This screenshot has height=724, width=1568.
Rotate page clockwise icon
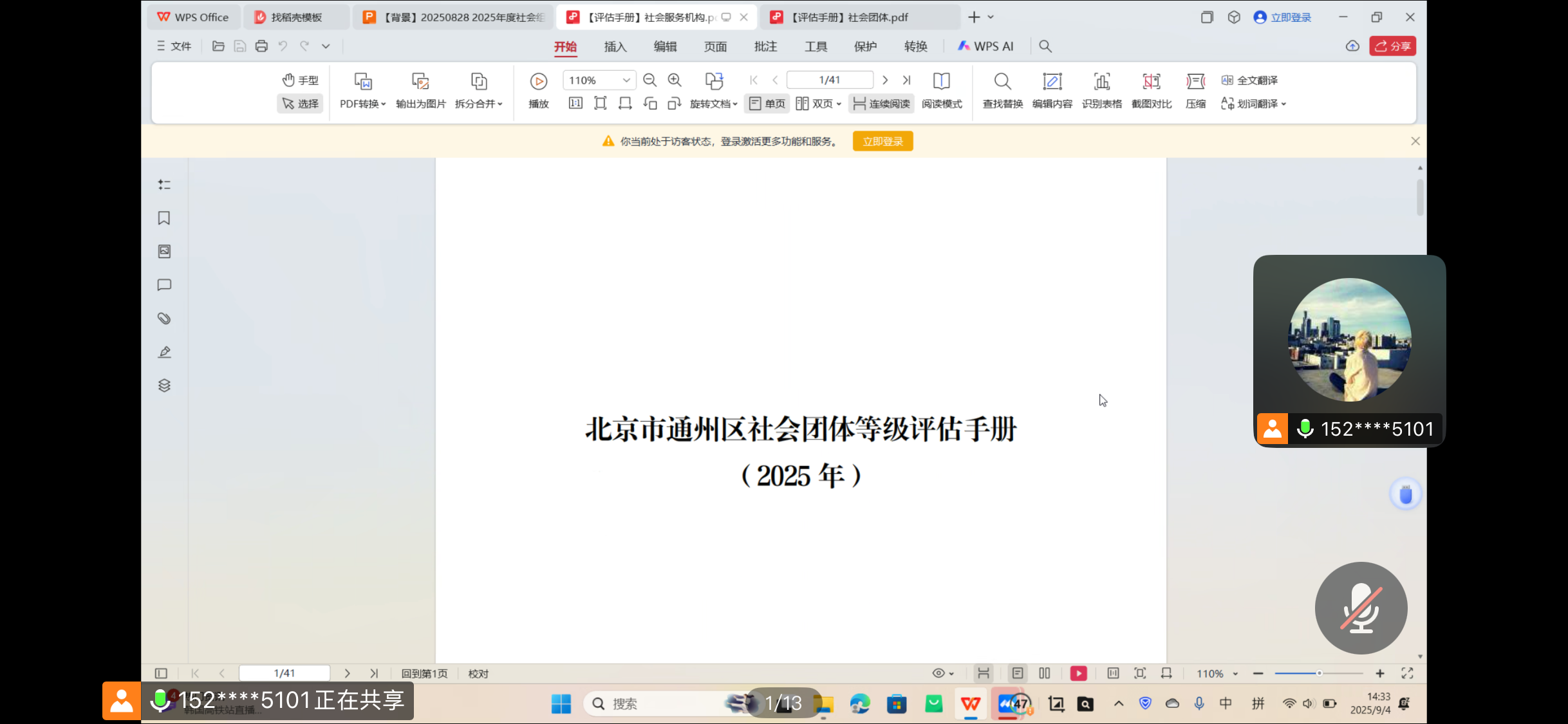point(674,104)
